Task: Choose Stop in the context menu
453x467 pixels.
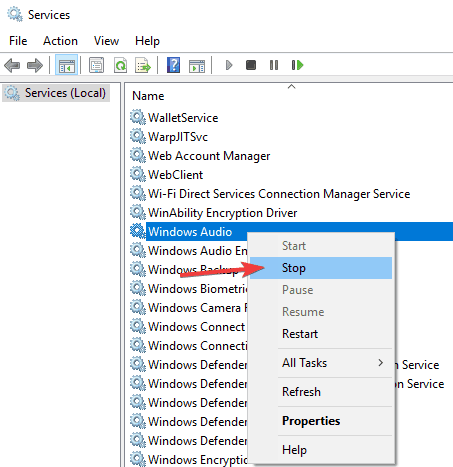Action: (321, 268)
